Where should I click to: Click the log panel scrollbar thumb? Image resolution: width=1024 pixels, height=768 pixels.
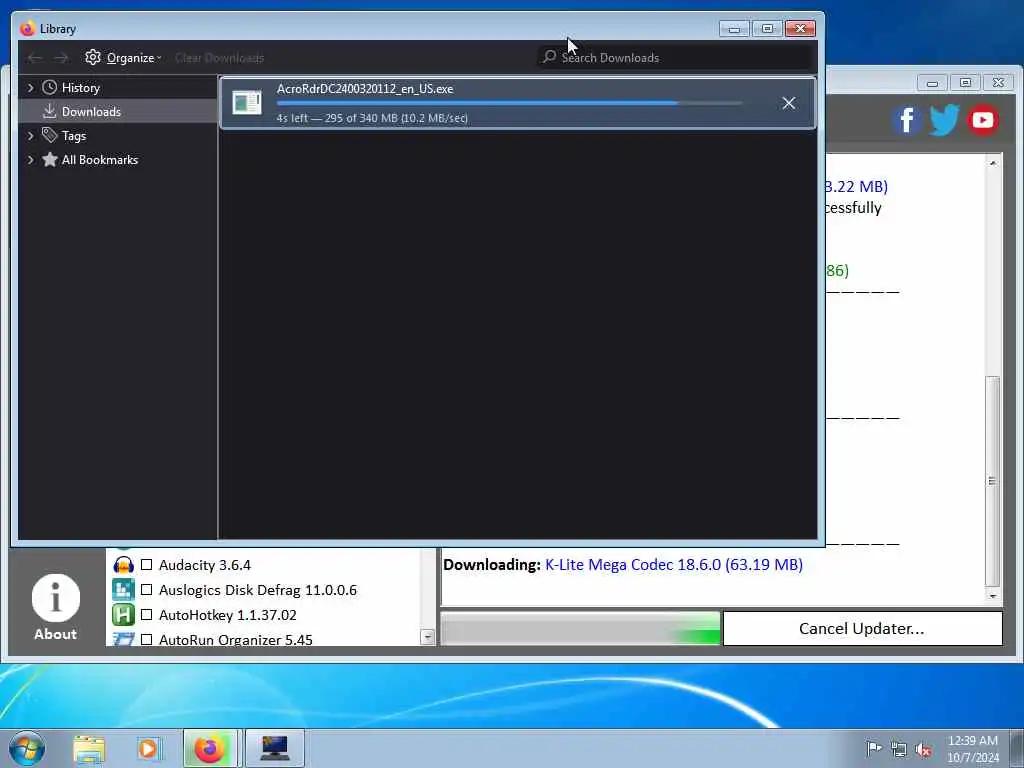tap(993, 481)
